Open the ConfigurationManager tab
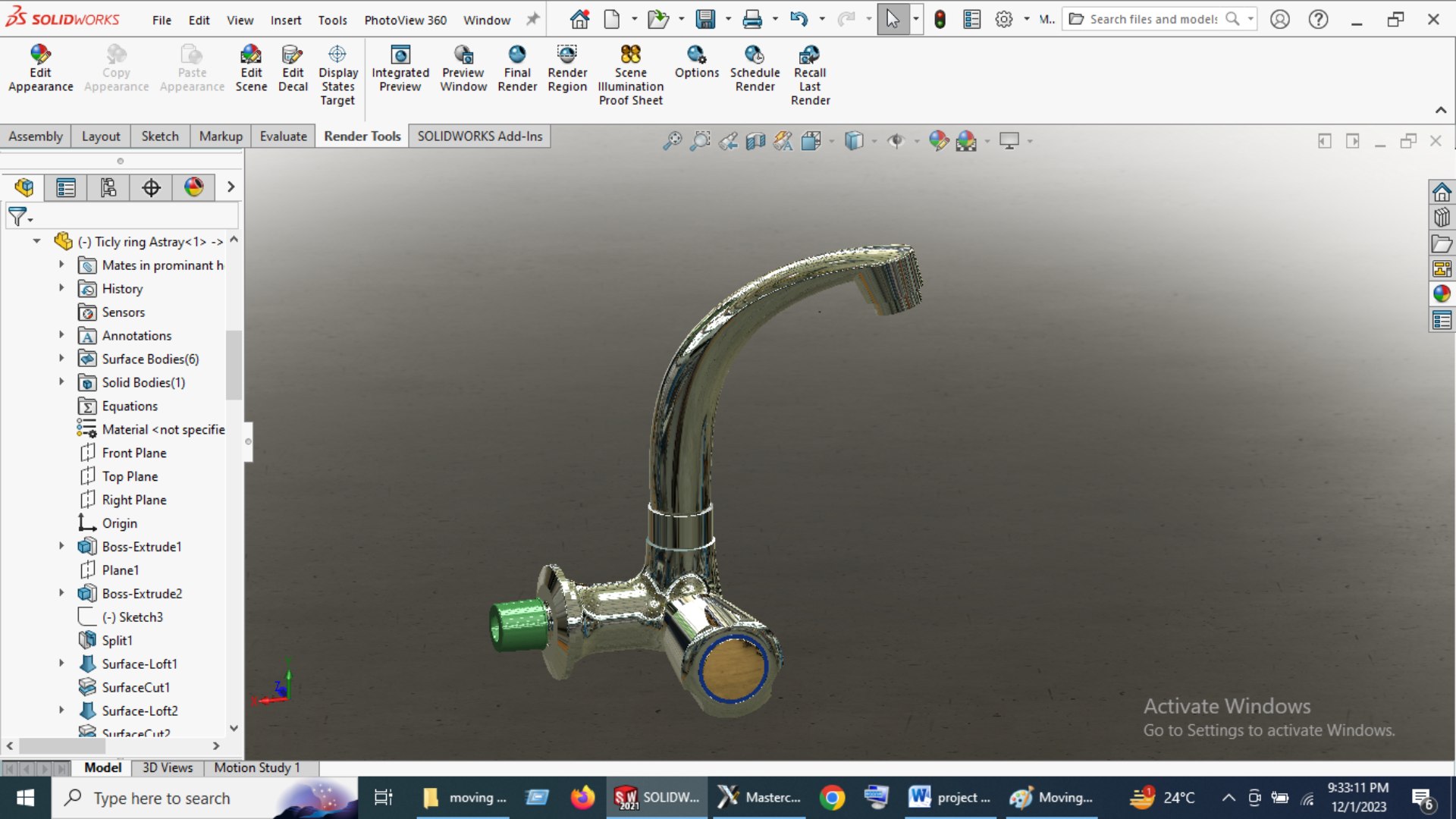 pos(108,187)
